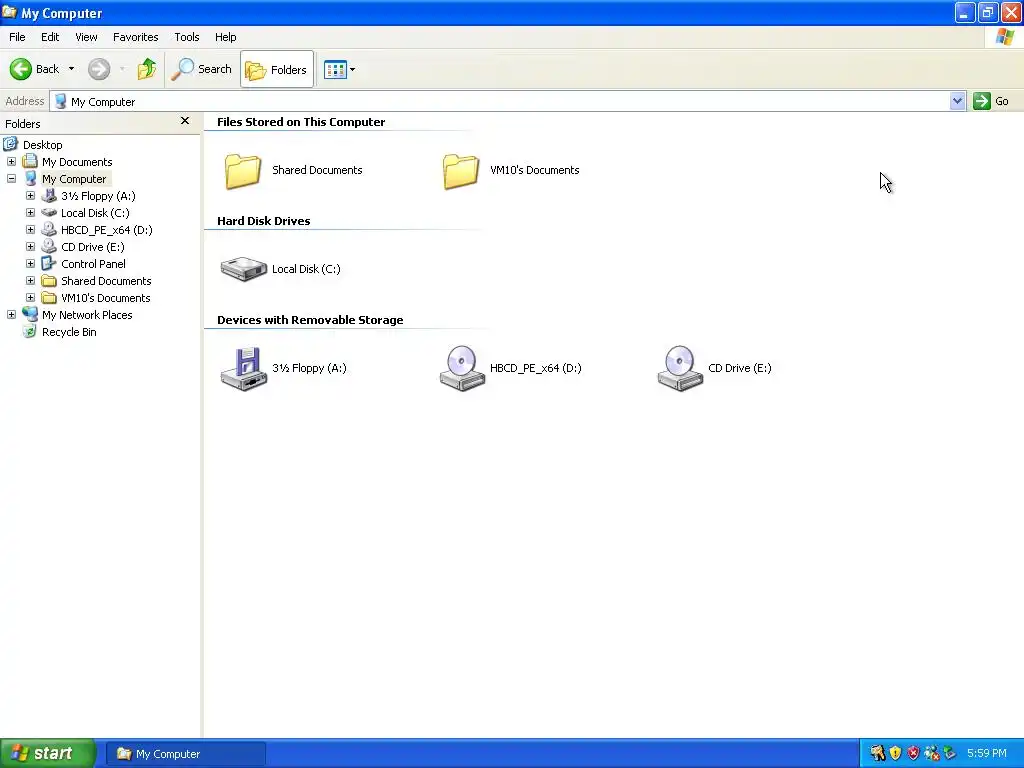Click Devices with Removable Storage heading
The height and width of the screenshot is (768, 1024).
310,320
